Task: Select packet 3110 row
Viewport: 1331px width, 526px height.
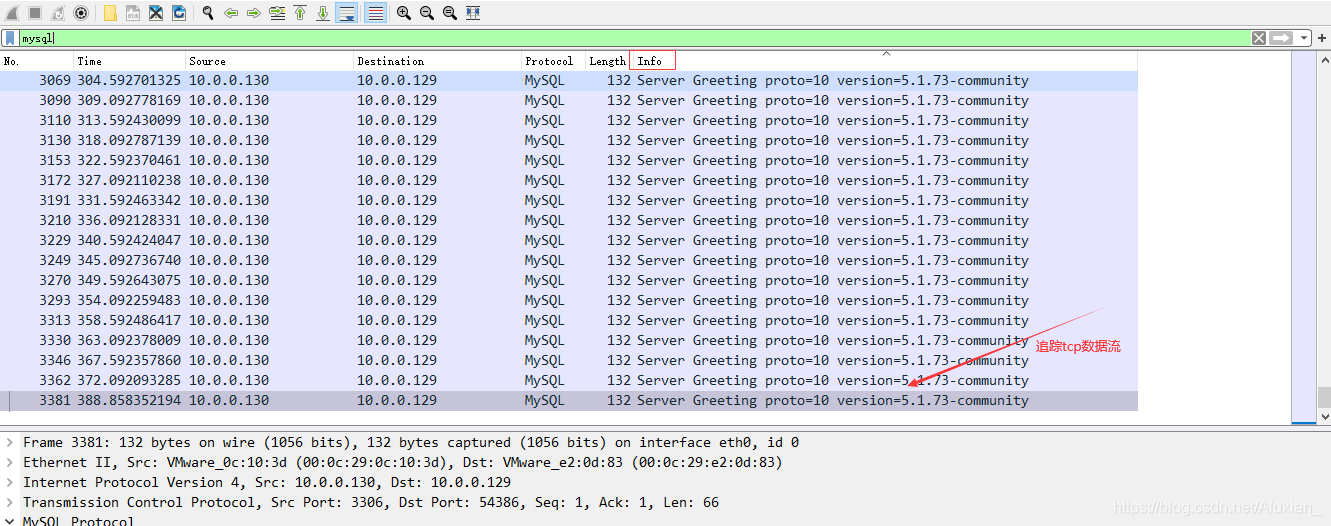Action: coord(569,121)
